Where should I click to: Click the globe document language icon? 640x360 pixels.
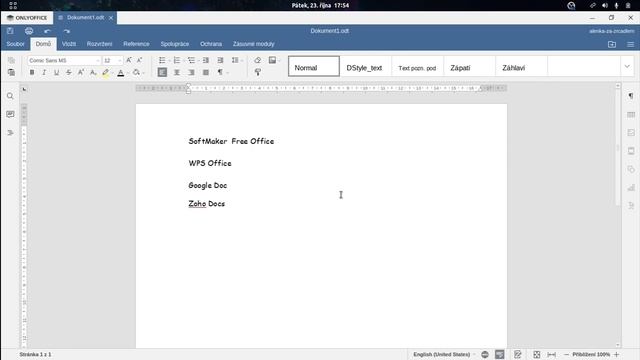[x=485, y=355]
